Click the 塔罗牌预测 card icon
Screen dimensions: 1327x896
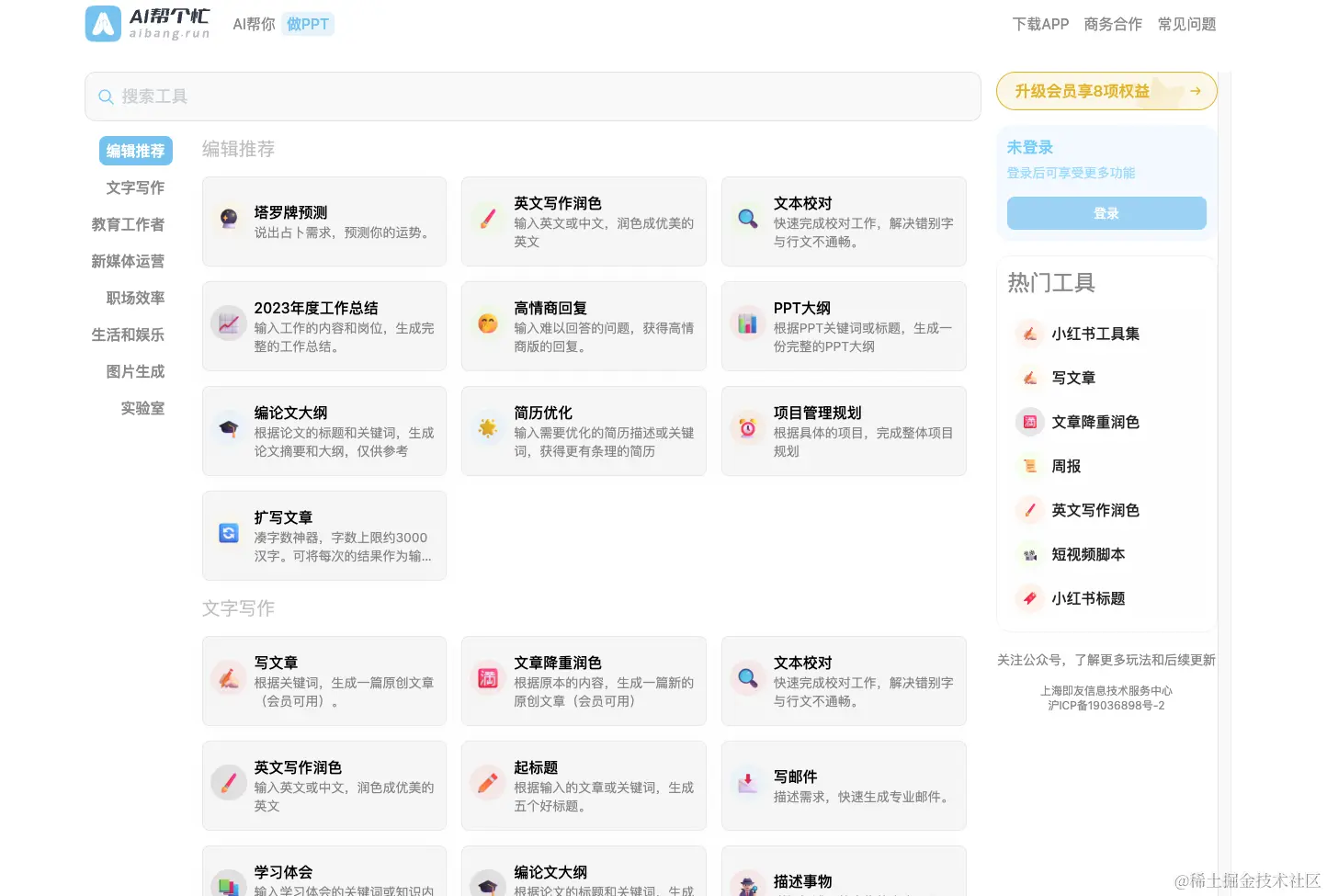coord(228,219)
